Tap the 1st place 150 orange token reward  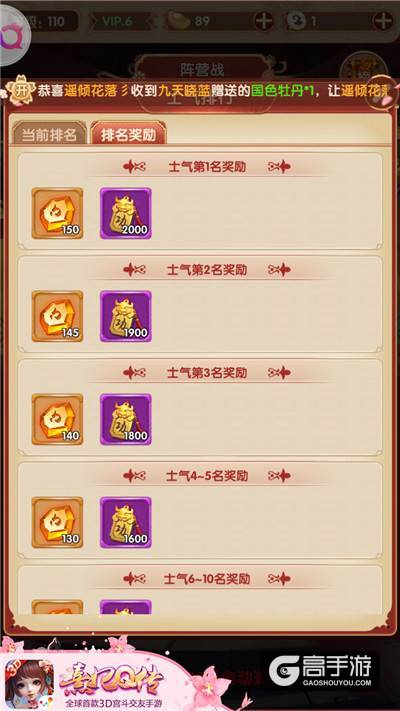coord(58,213)
